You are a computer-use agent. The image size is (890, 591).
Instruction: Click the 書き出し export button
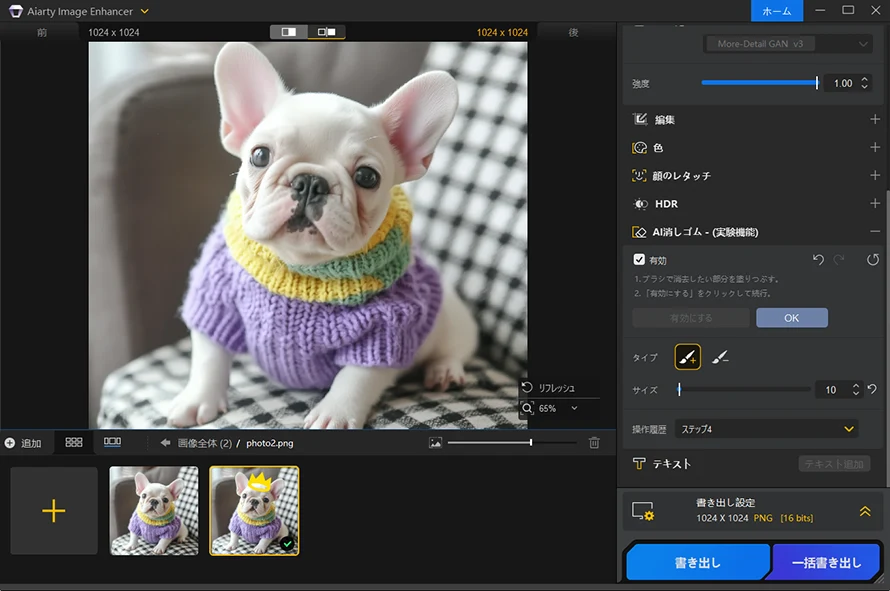pos(697,562)
